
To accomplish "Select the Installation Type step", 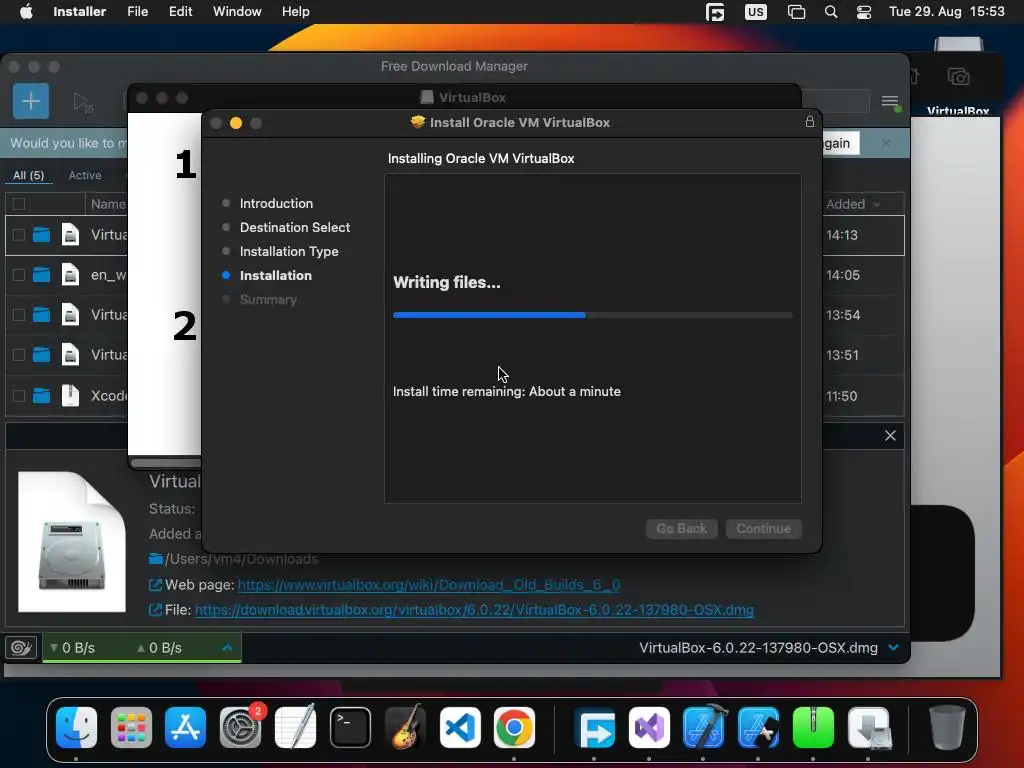I will 289,251.
